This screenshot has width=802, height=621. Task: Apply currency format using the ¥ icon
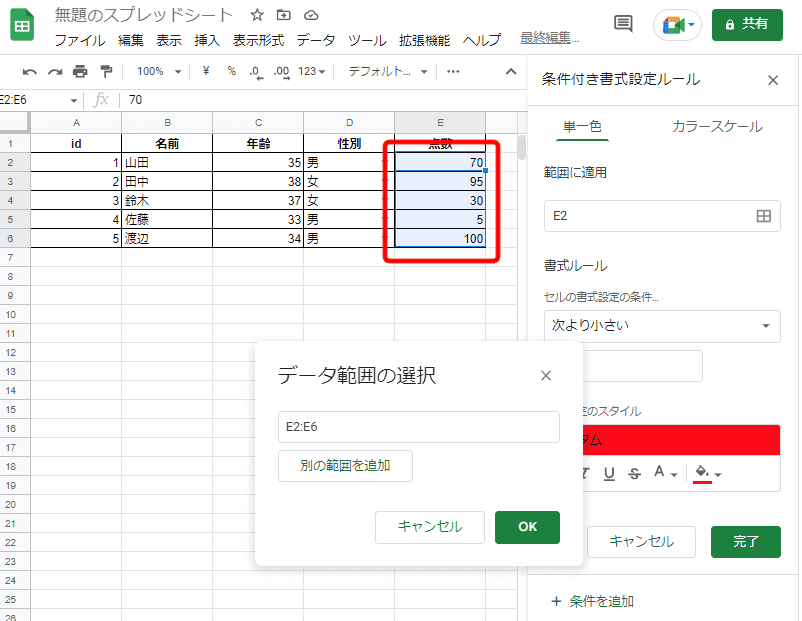click(x=206, y=71)
